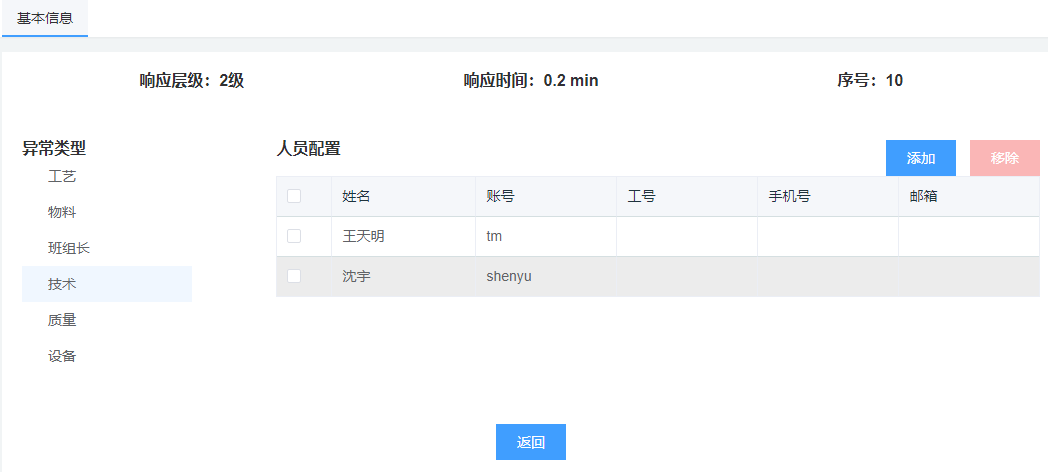This screenshot has width=1048, height=472.
Task: Click the 移除 button
Action: [x=1004, y=158]
